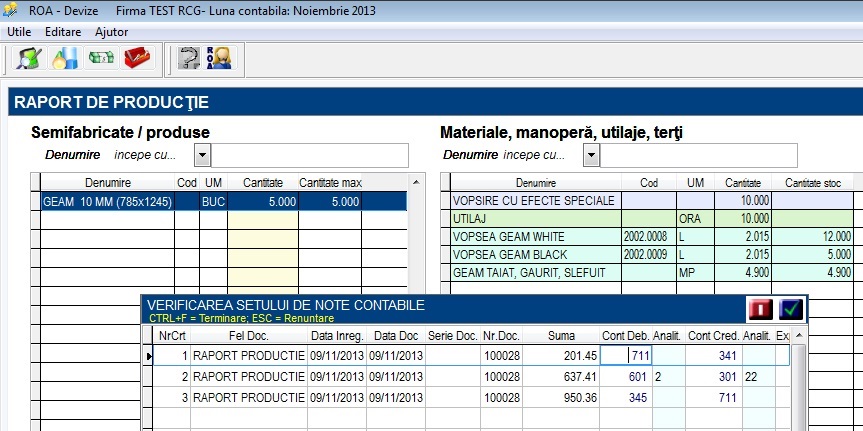
Task: Open the Utile menu
Action: 19,32
